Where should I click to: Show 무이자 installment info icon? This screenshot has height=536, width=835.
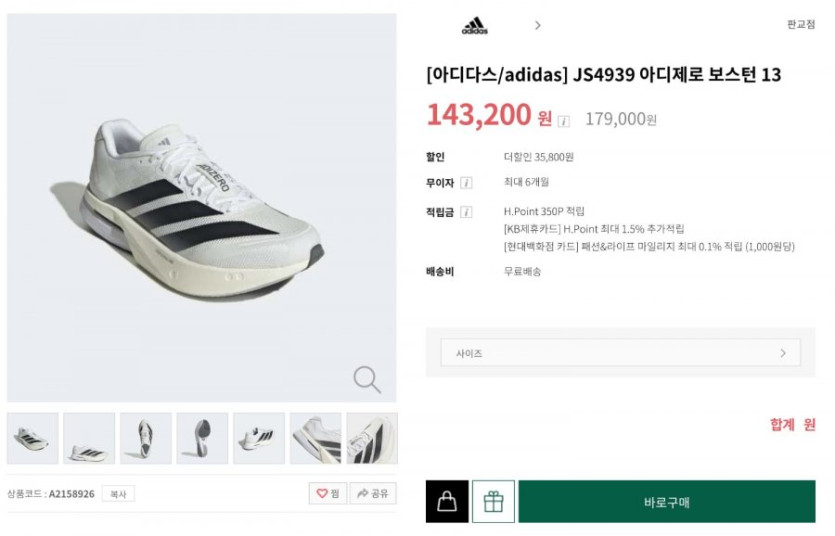coord(466,183)
